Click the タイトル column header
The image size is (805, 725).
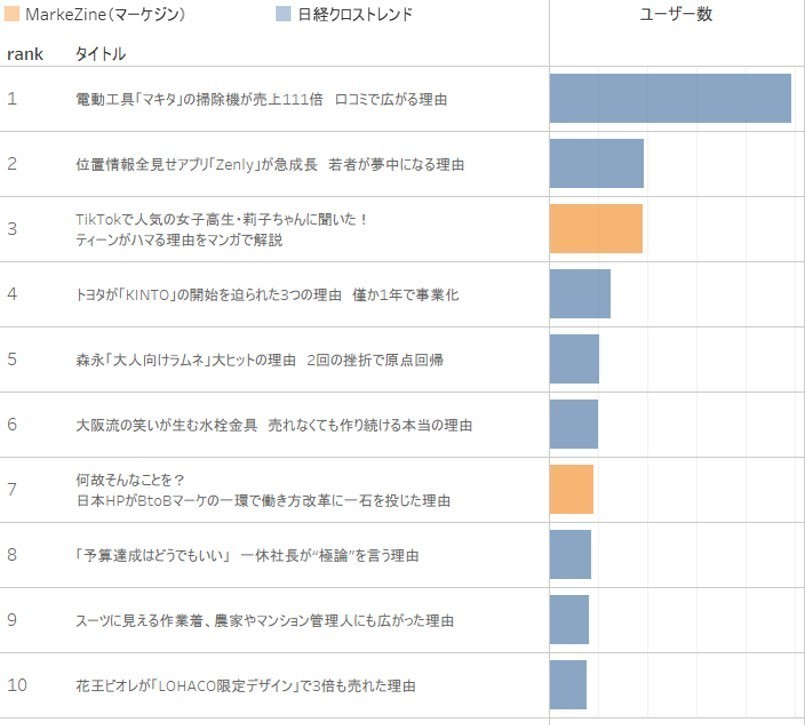pyautogui.click(x=100, y=54)
